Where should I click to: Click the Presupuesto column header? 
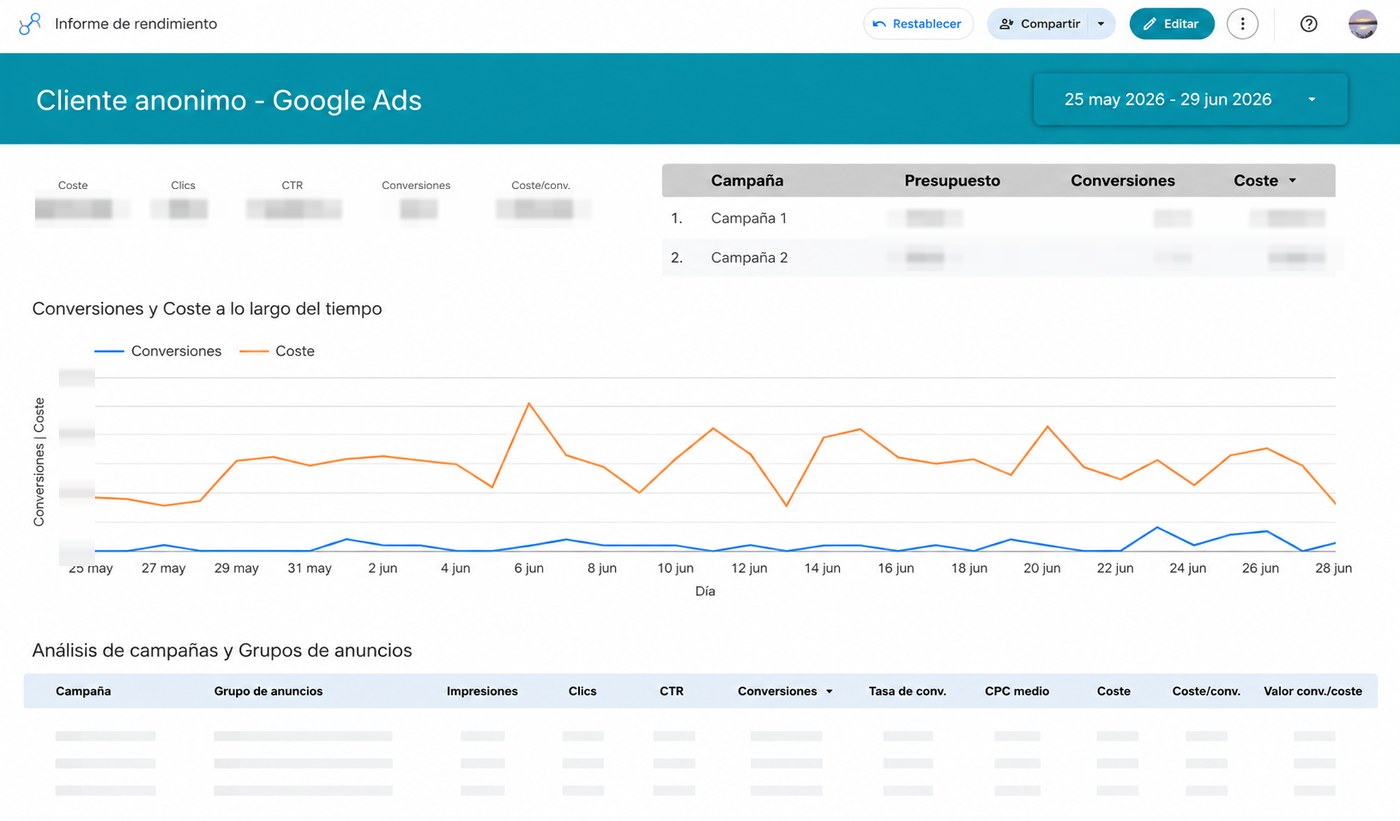(x=952, y=181)
